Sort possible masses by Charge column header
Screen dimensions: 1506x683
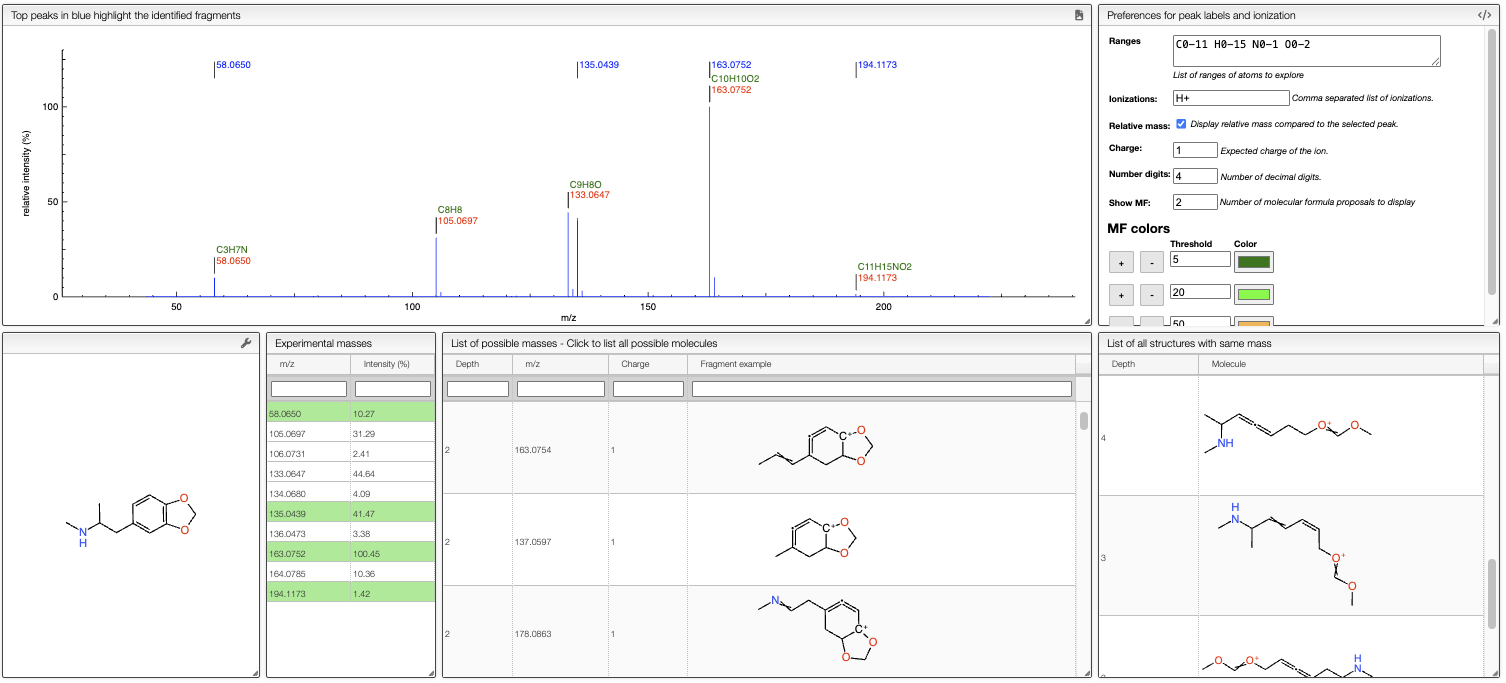coord(648,364)
